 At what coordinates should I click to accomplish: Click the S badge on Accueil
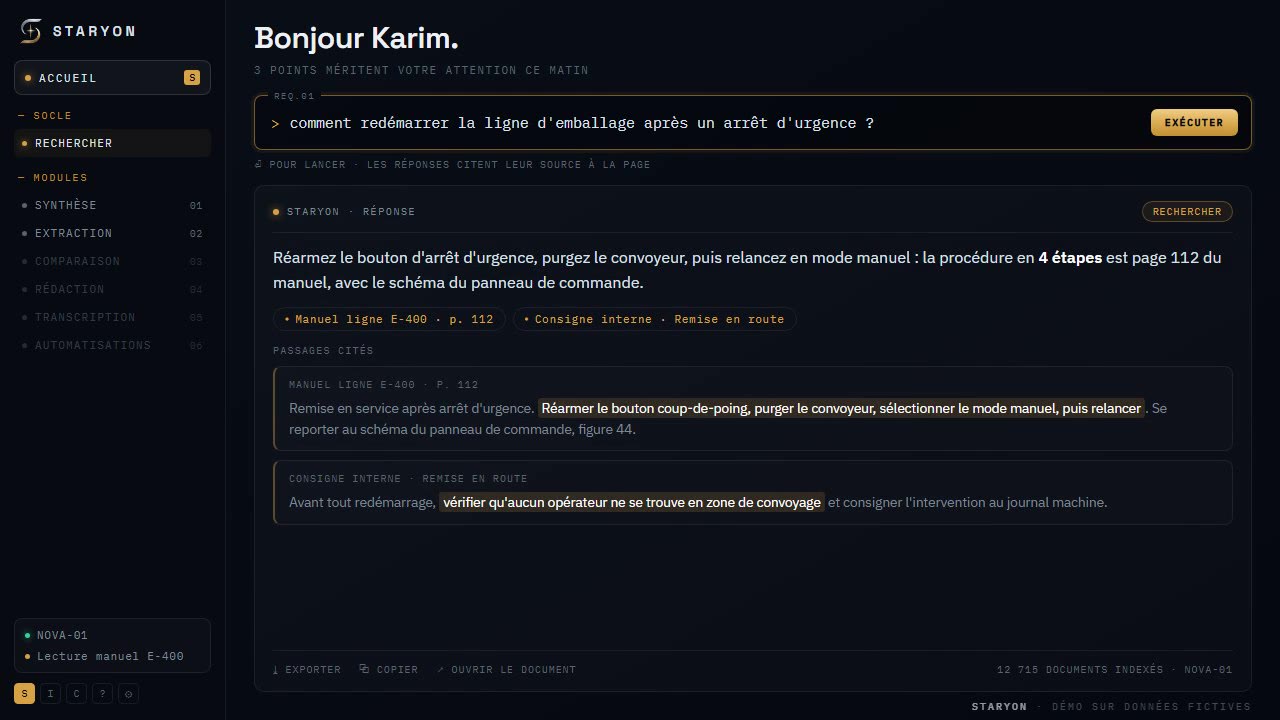point(192,78)
